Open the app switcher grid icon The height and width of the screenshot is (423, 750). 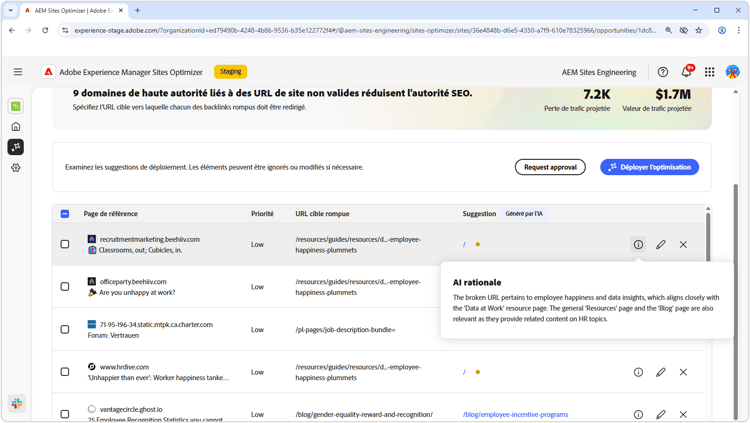tap(709, 72)
